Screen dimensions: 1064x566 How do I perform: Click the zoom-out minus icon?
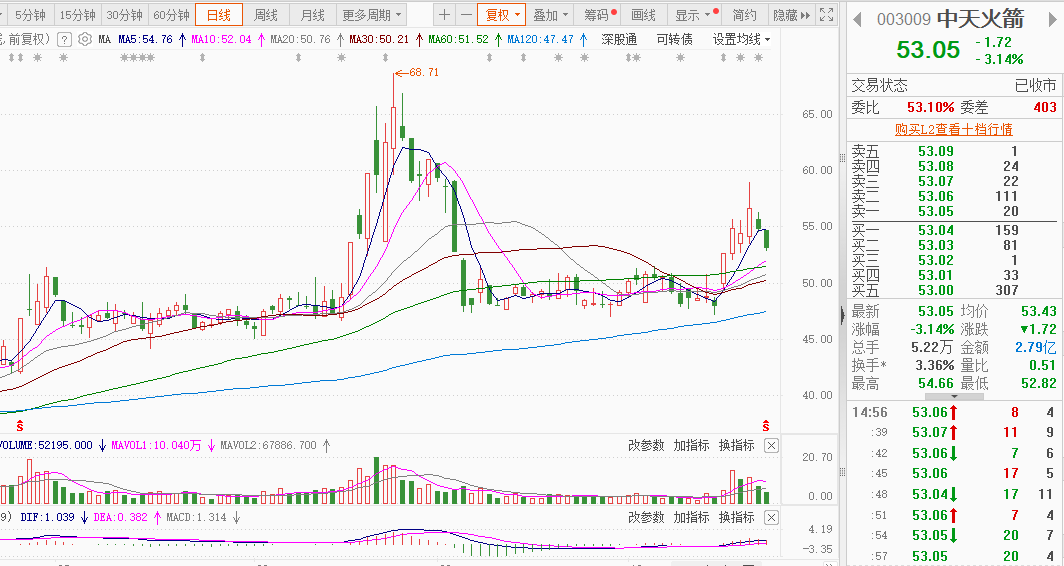pyautogui.click(x=466, y=15)
